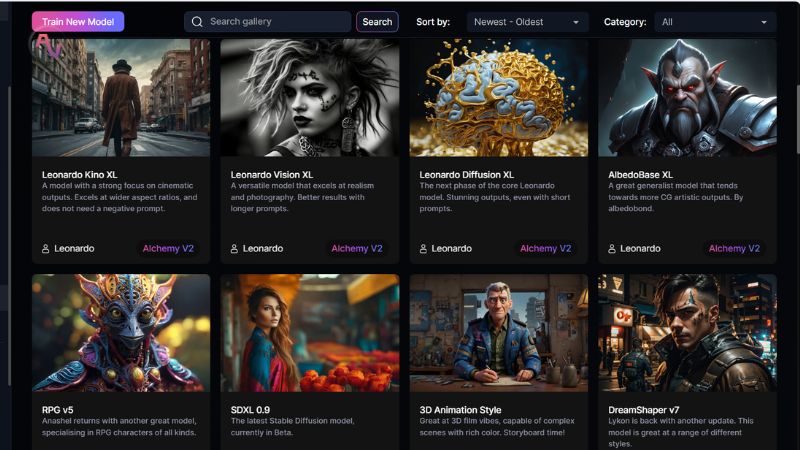Image resolution: width=800 pixels, height=450 pixels.
Task: Click the magnifying glass search icon
Action: click(x=197, y=22)
